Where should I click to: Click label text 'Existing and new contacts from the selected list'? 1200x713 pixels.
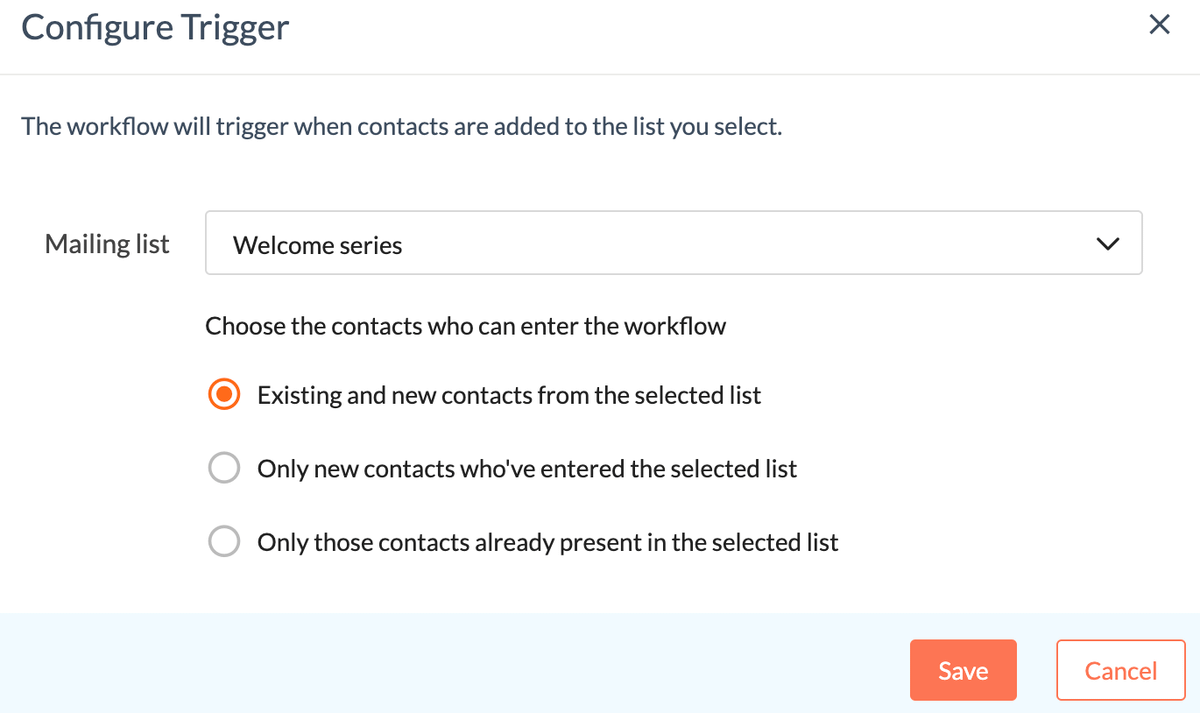click(x=509, y=395)
